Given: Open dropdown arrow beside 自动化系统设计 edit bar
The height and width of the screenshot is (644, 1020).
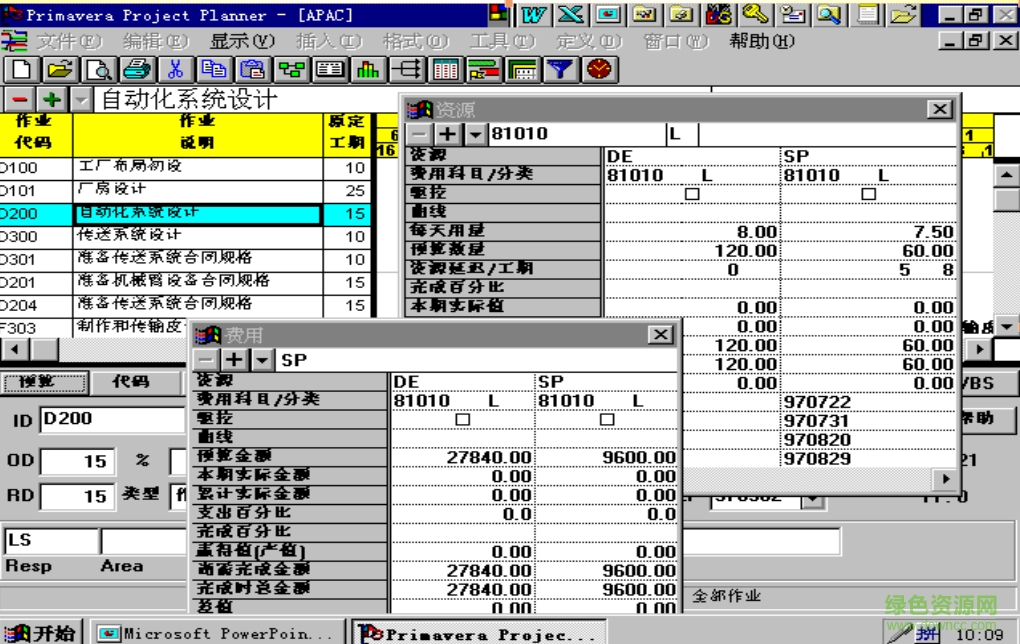Looking at the screenshot, I should (81, 100).
